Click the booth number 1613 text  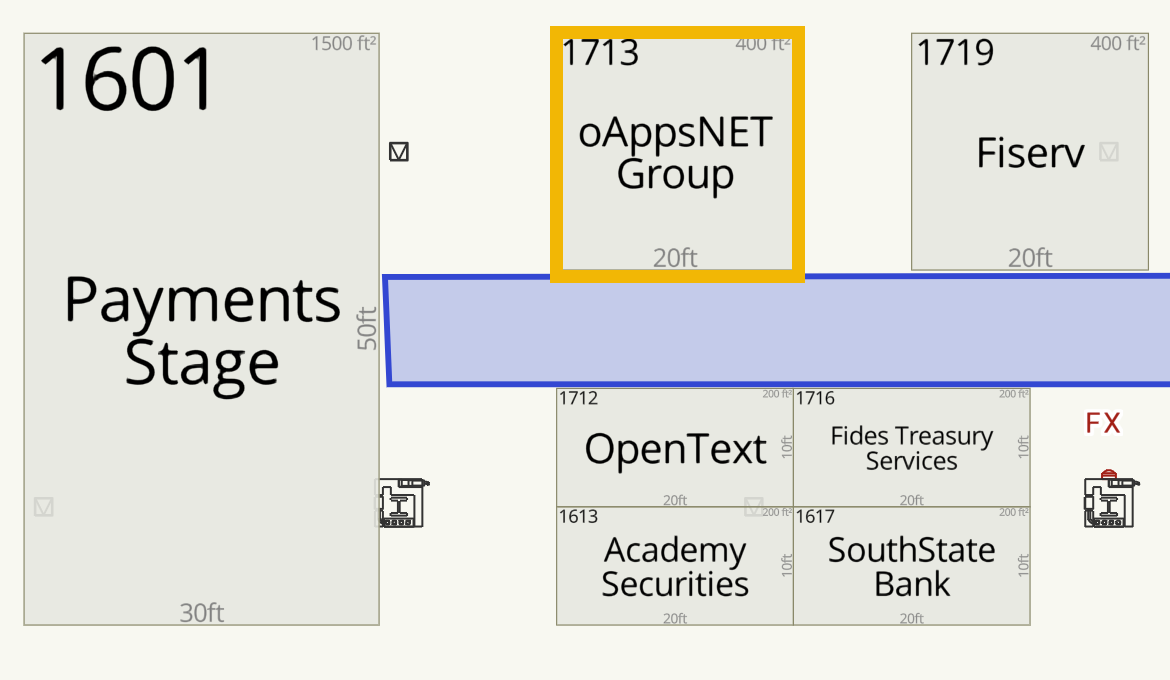coord(578,517)
